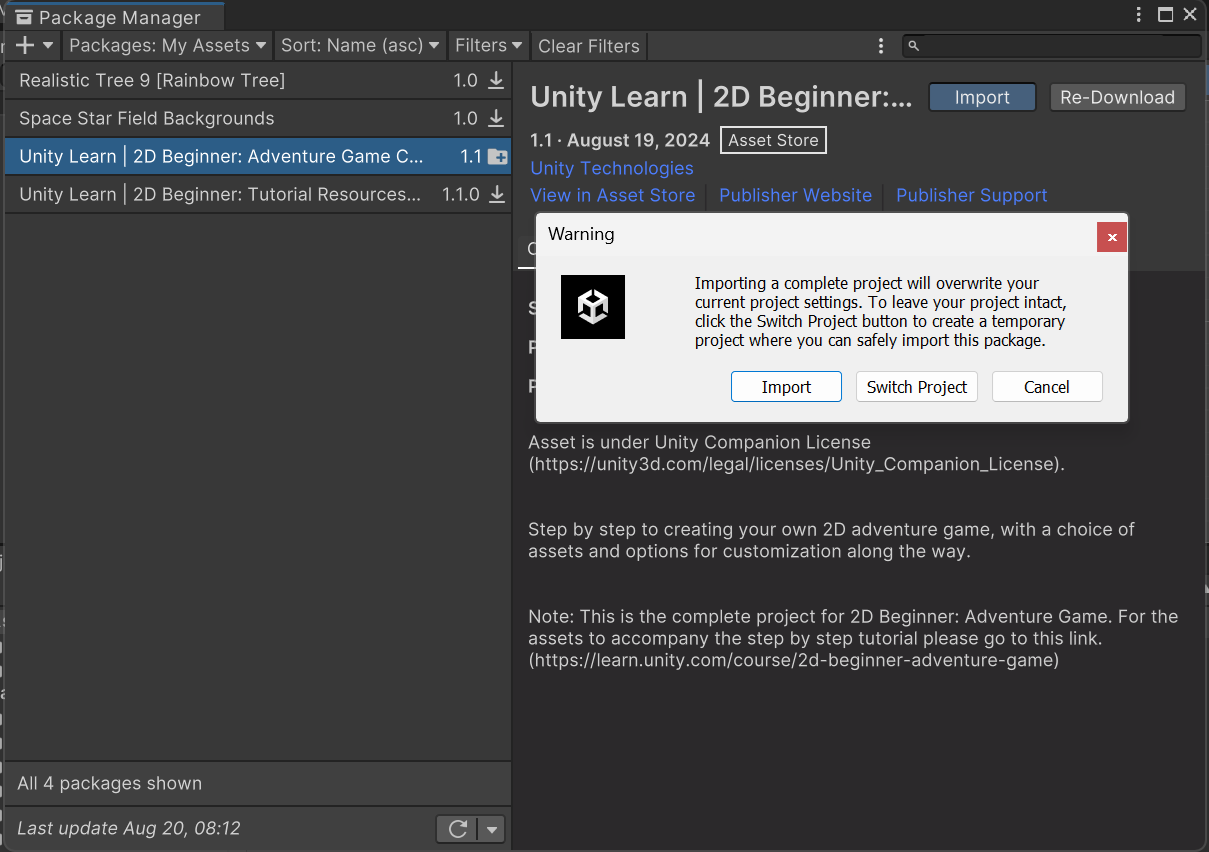Image resolution: width=1209 pixels, height=852 pixels.
Task: Click the Switch Project button
Action: point(916,387)
